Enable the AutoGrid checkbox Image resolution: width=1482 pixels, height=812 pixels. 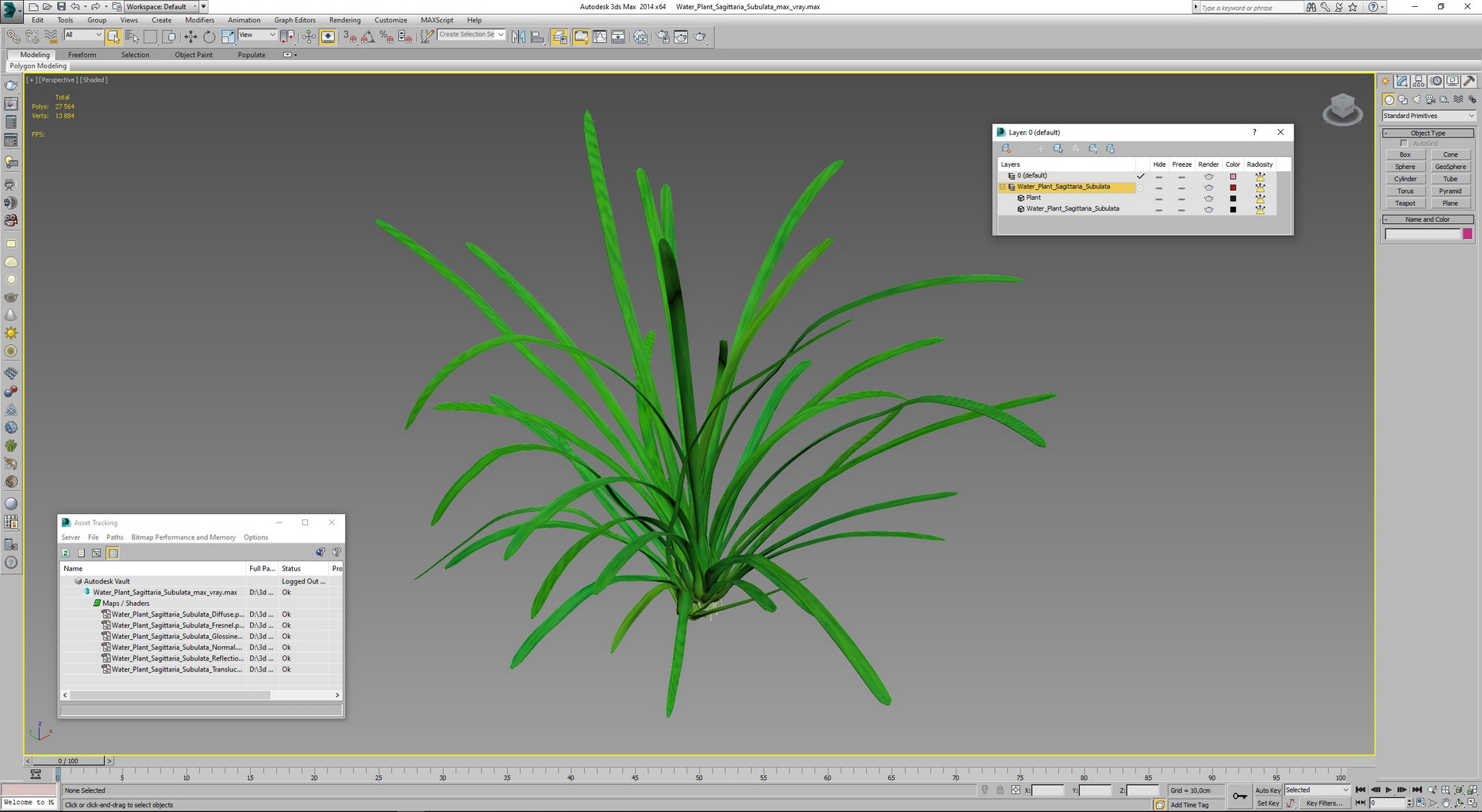[1404, 144]
